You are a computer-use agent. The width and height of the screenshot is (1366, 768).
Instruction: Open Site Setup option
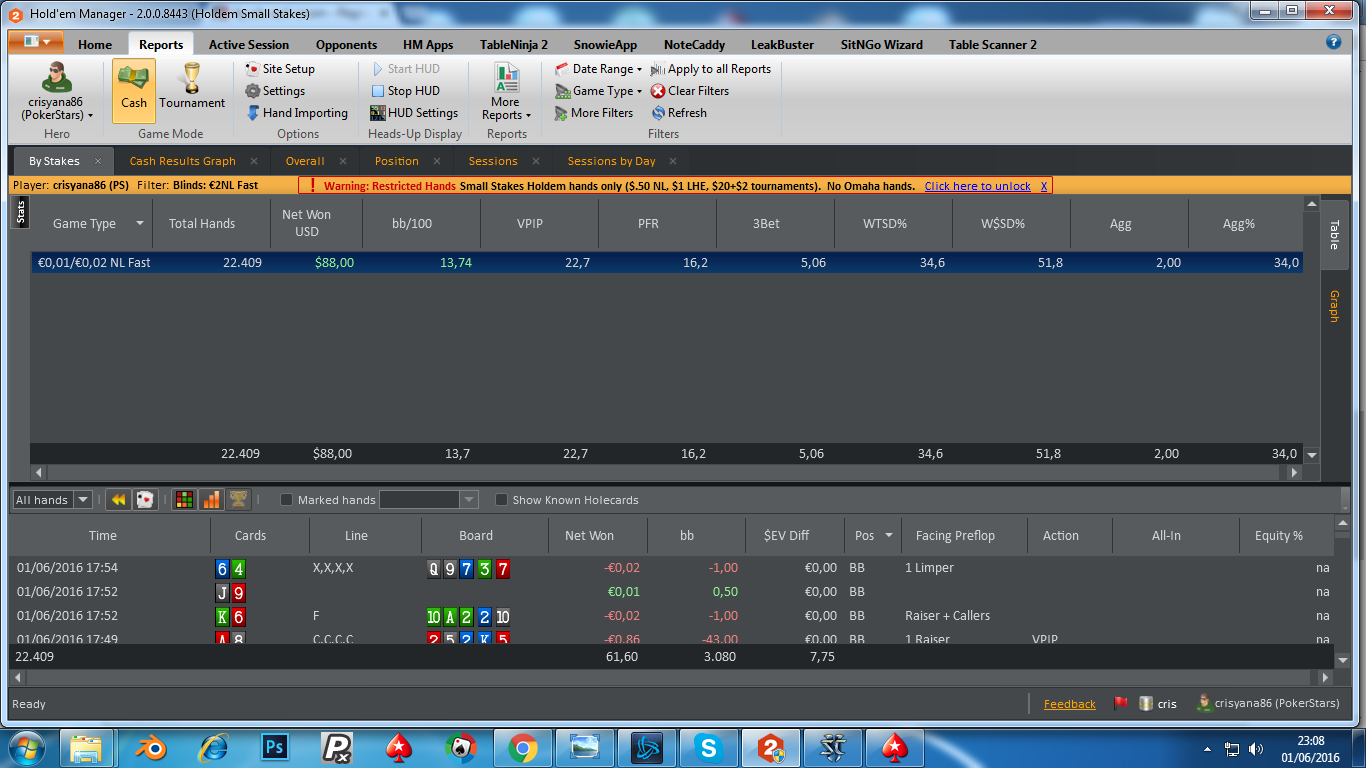pos(279,69)
